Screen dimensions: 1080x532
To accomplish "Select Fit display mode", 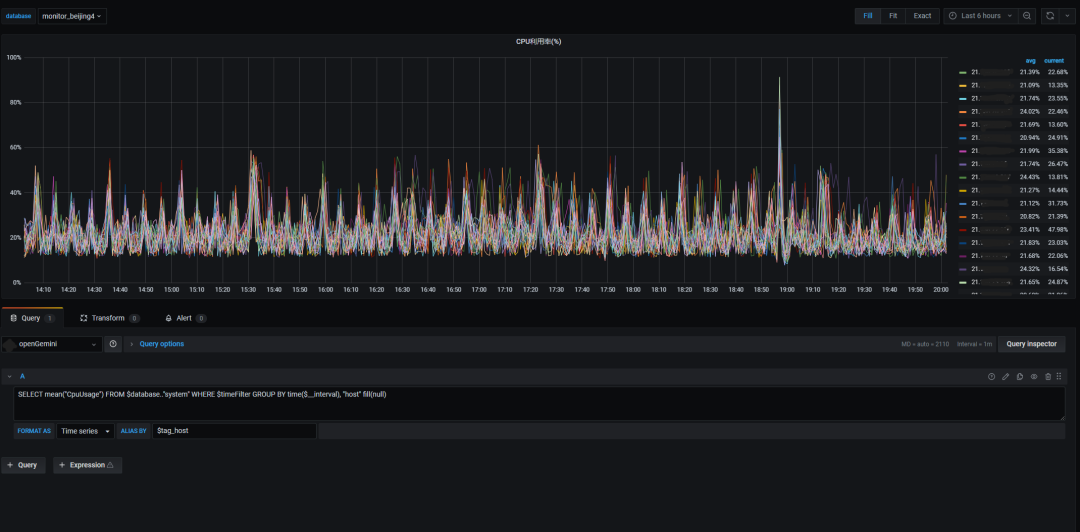I will click(893, 16).
